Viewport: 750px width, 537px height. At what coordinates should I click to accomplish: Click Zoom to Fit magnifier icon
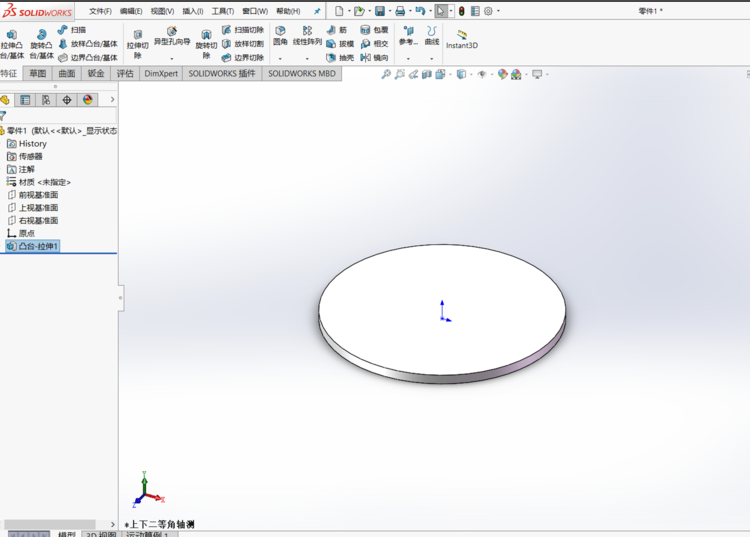[x=386, y=74]
